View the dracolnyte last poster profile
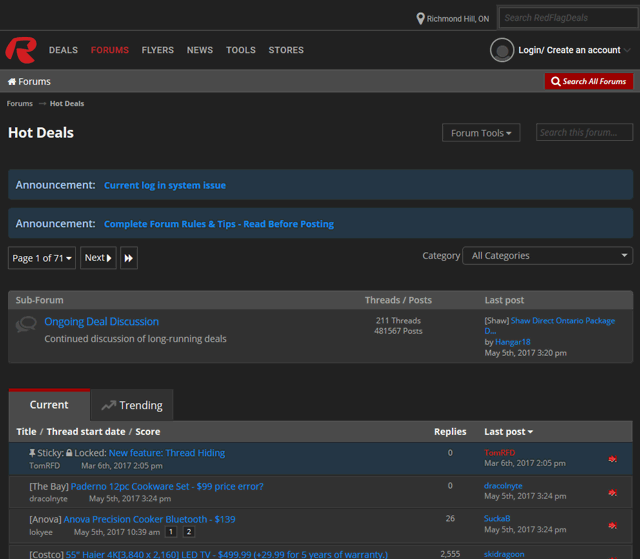The width and height of the screenshot is (640, 559). (x=503, y=486)
